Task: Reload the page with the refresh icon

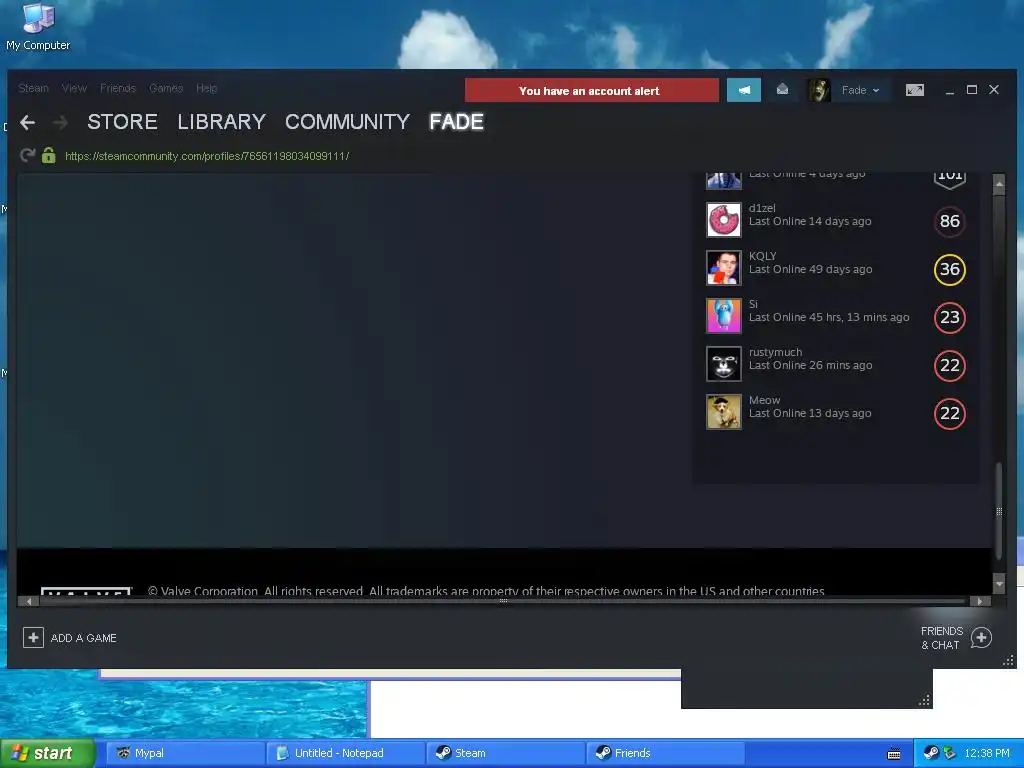Action: coord(27,155)
